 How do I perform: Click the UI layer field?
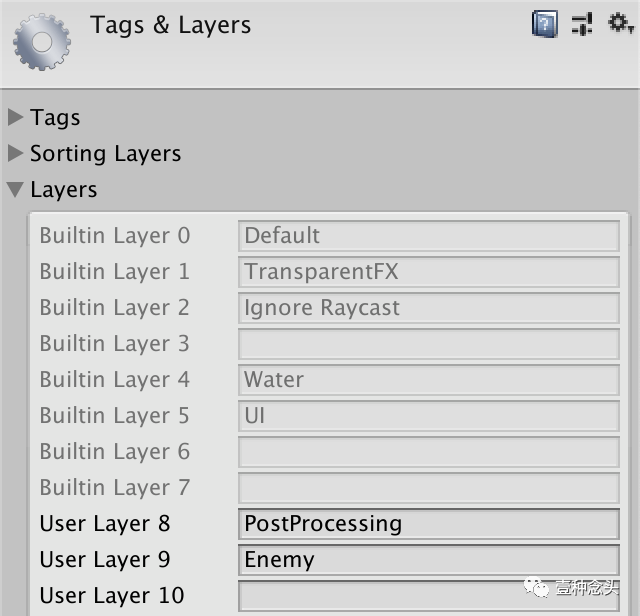click(429, 416)
